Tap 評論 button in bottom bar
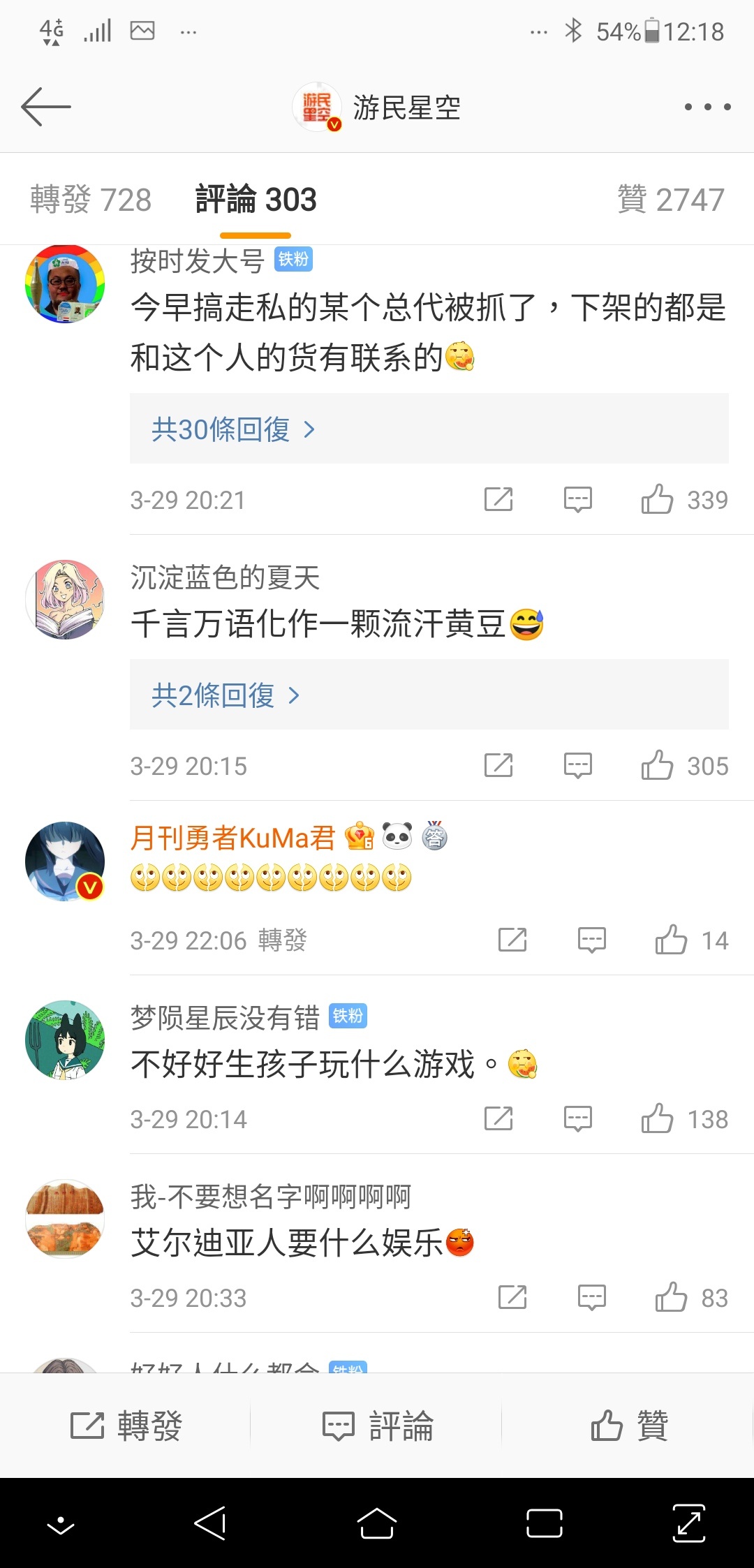 (378, 1425)
